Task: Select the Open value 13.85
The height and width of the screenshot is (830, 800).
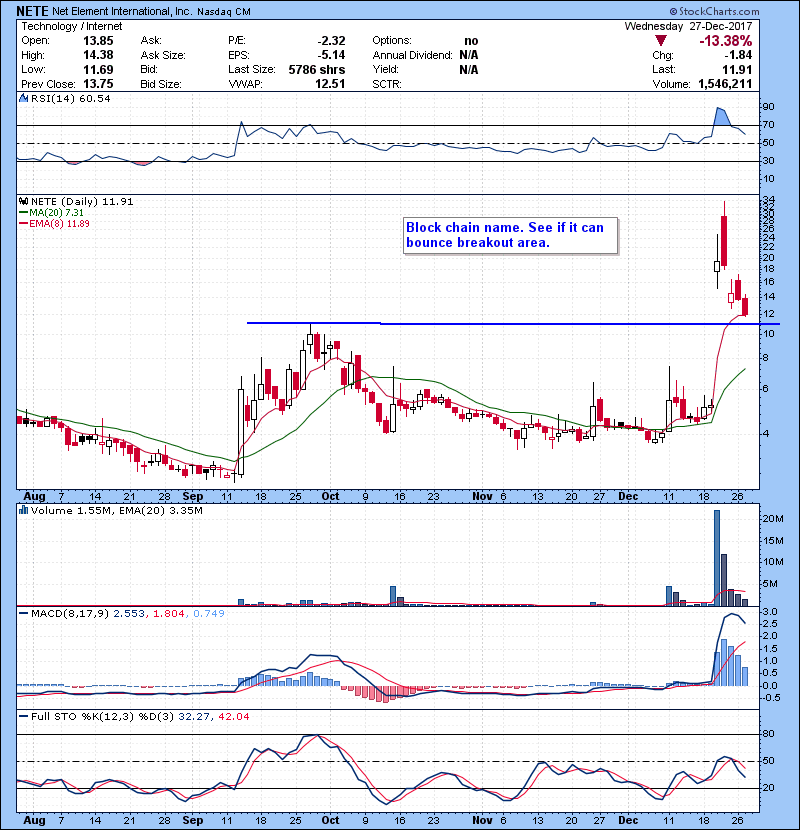Action: click(98, 41)
